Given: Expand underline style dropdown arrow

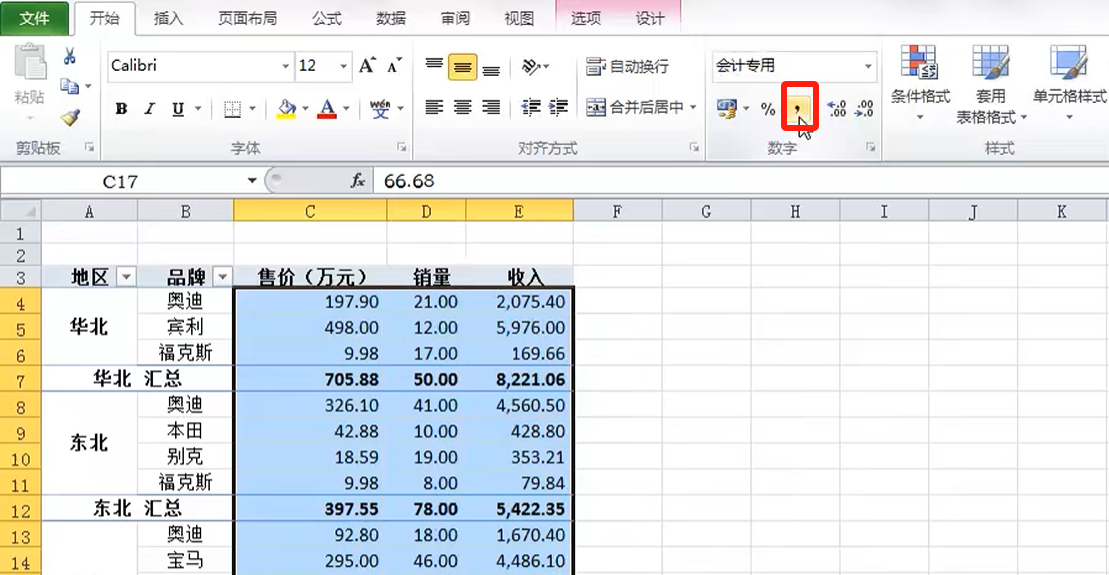Looking at the screenshot, I should pos(198,109).
